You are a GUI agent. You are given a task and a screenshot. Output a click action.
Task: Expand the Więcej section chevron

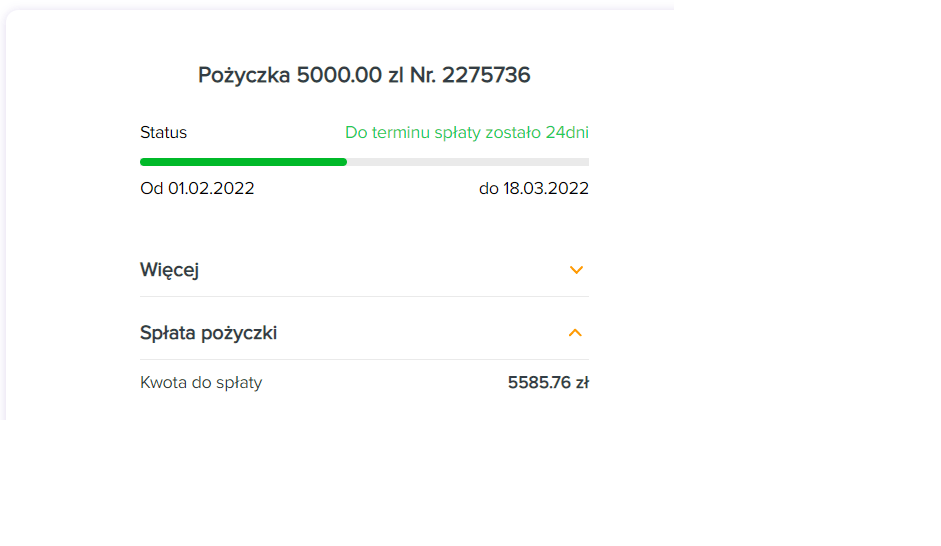576,270
